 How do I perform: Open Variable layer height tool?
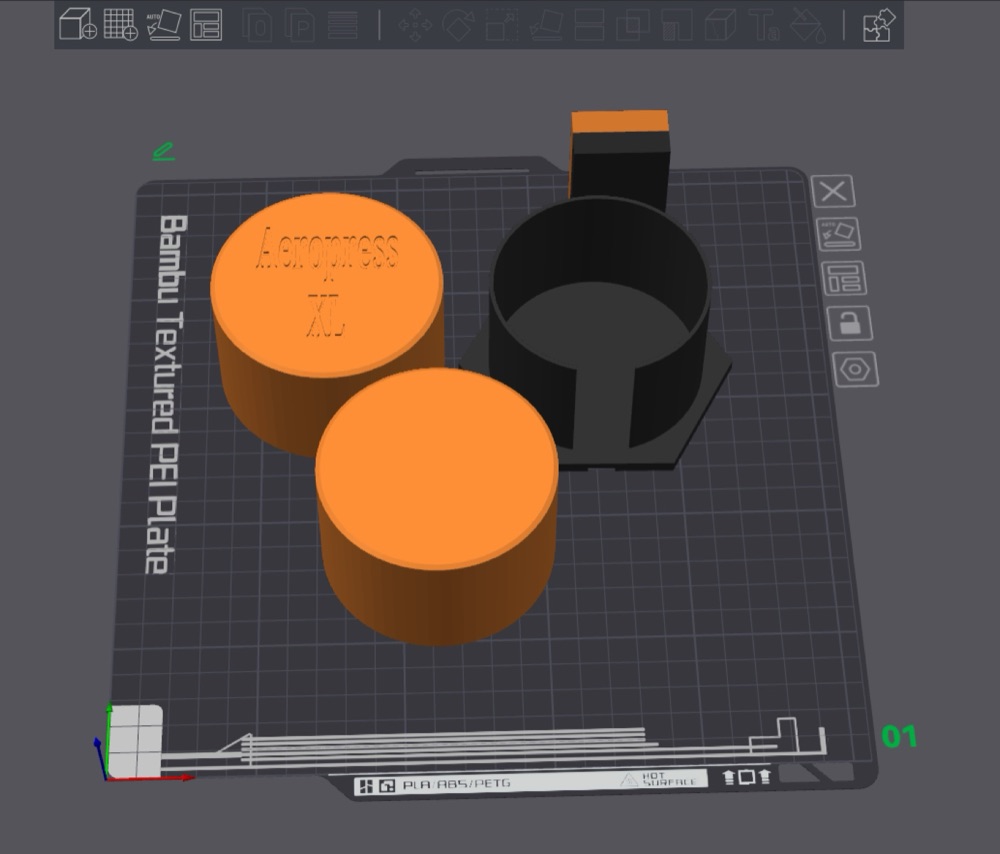[342, 25]
